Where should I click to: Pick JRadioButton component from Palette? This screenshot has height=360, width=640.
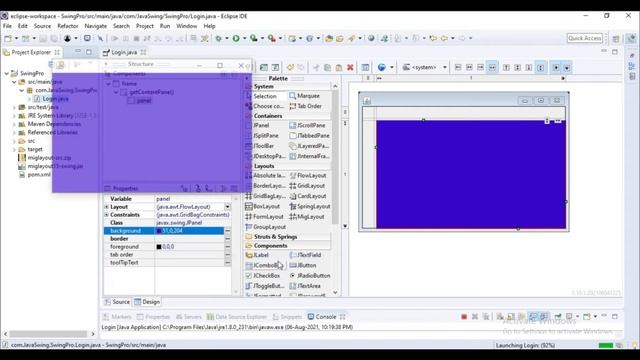click(309, 276)
